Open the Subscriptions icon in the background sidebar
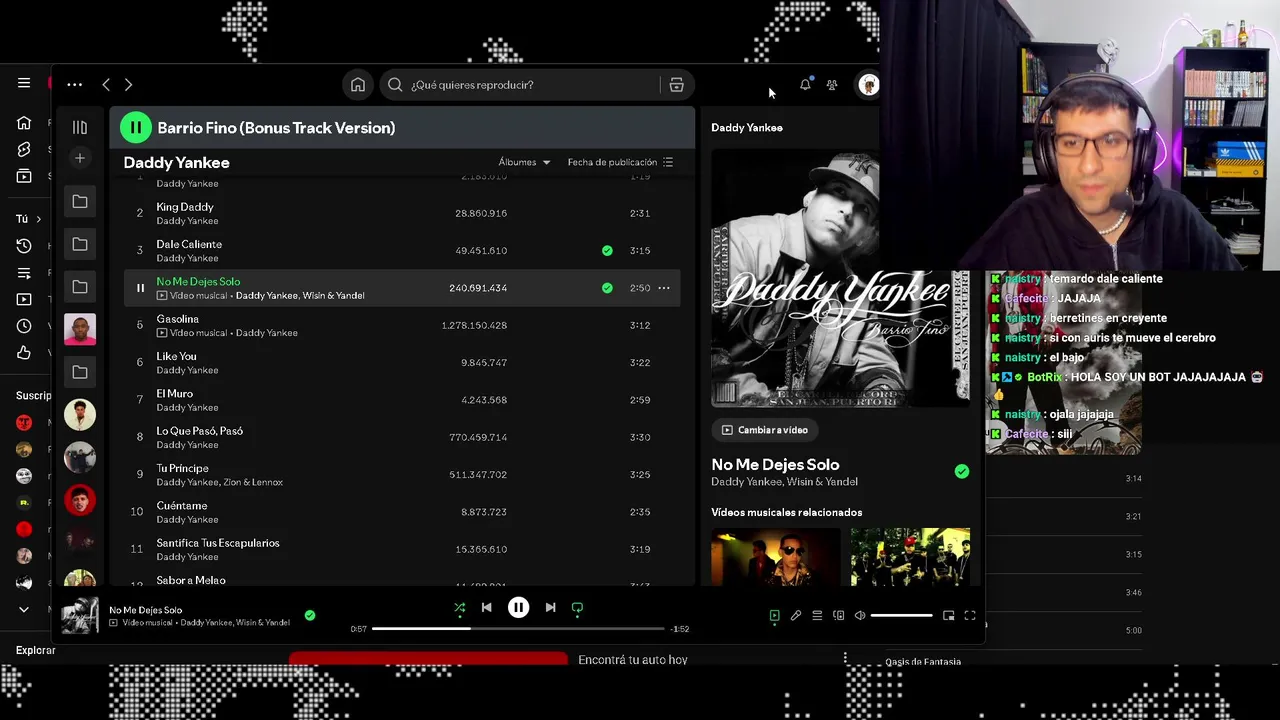1280x720 pixels. [24, 177]
